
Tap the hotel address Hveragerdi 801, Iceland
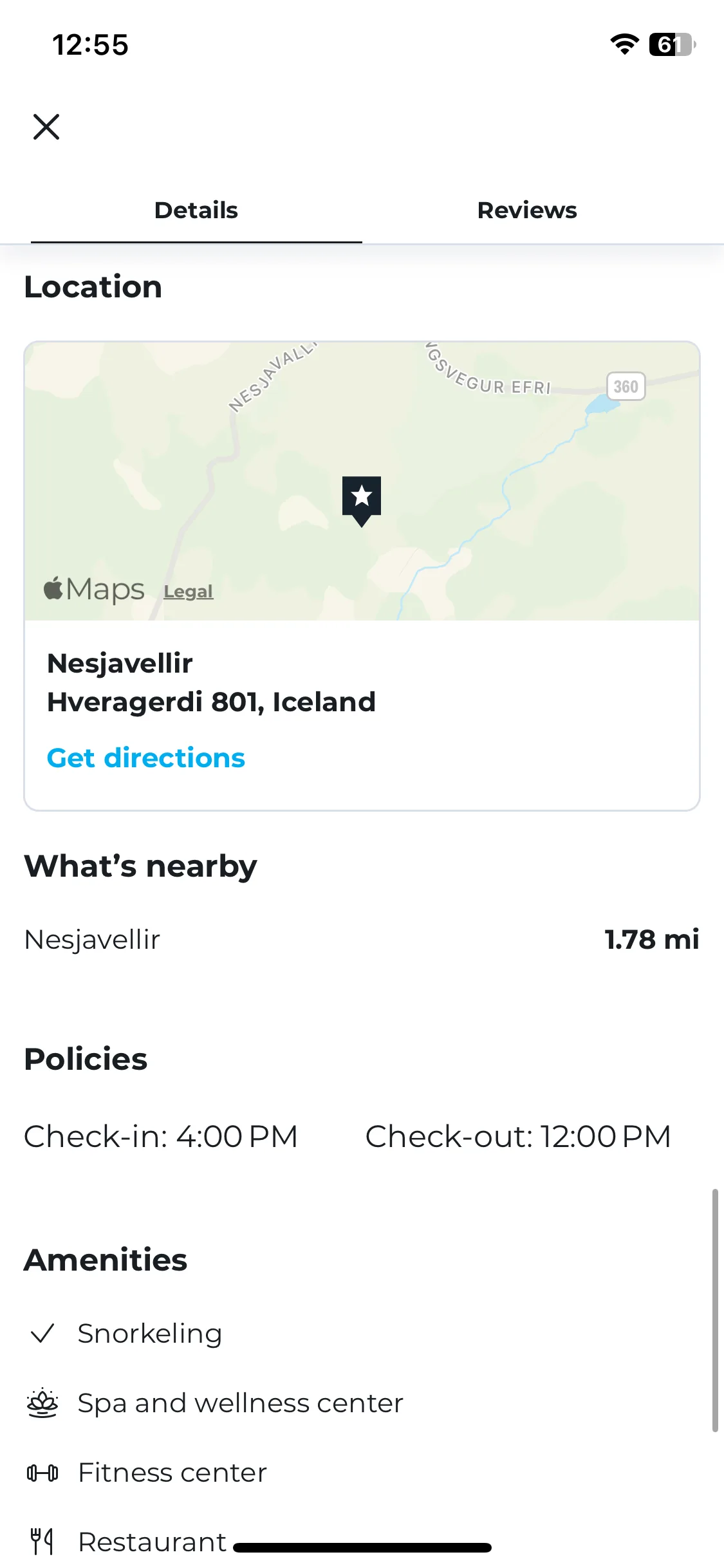coord(211,702)
